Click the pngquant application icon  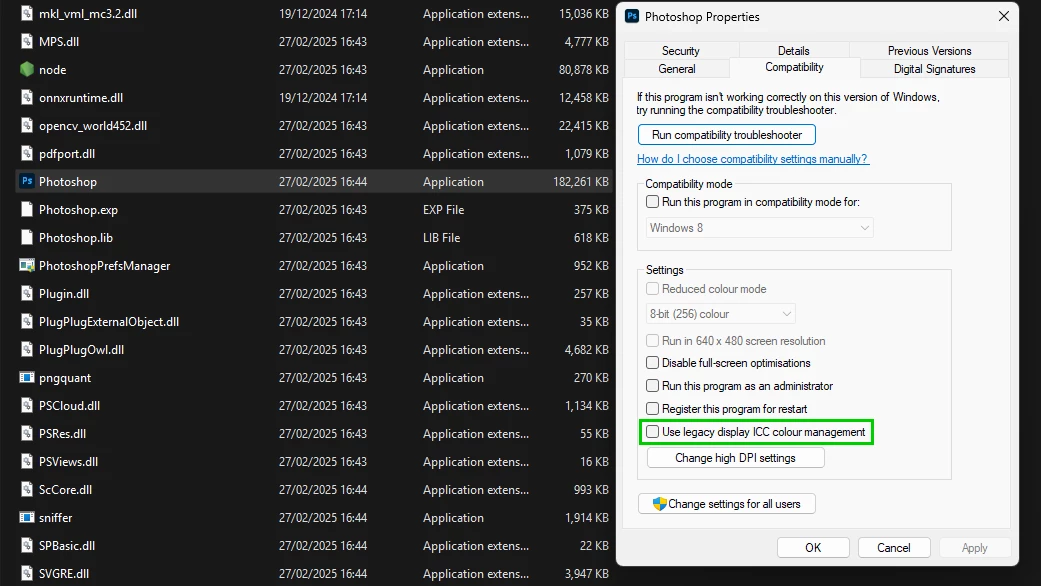click(27, 378)
